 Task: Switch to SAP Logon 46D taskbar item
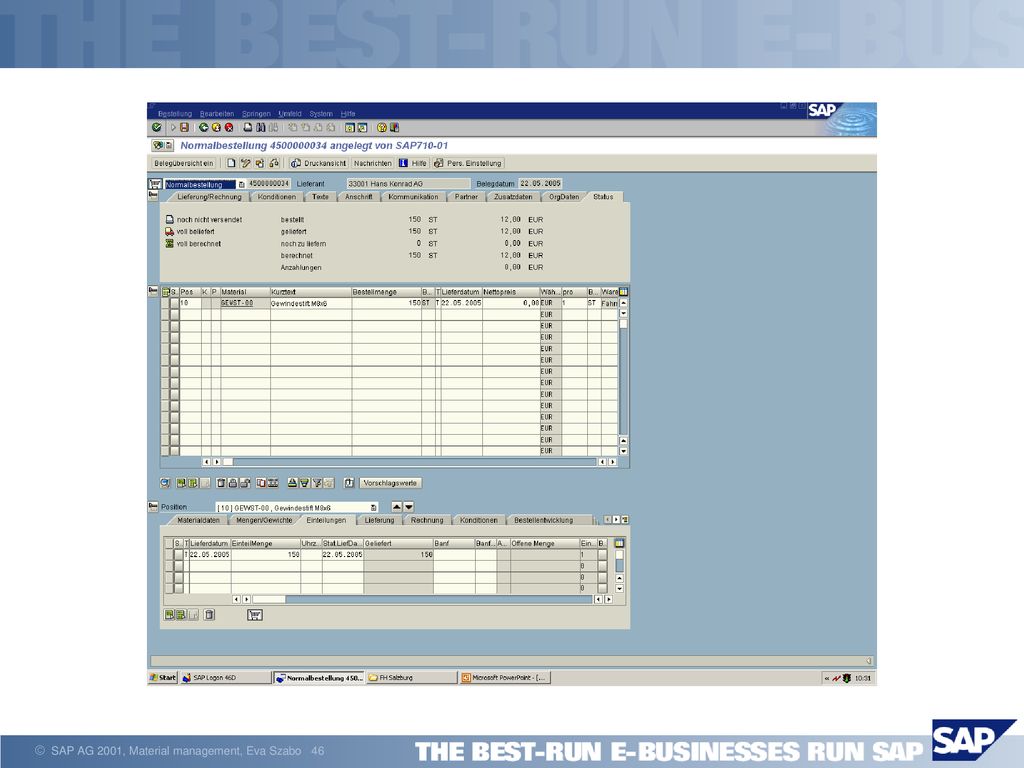[x=224, y=678]
